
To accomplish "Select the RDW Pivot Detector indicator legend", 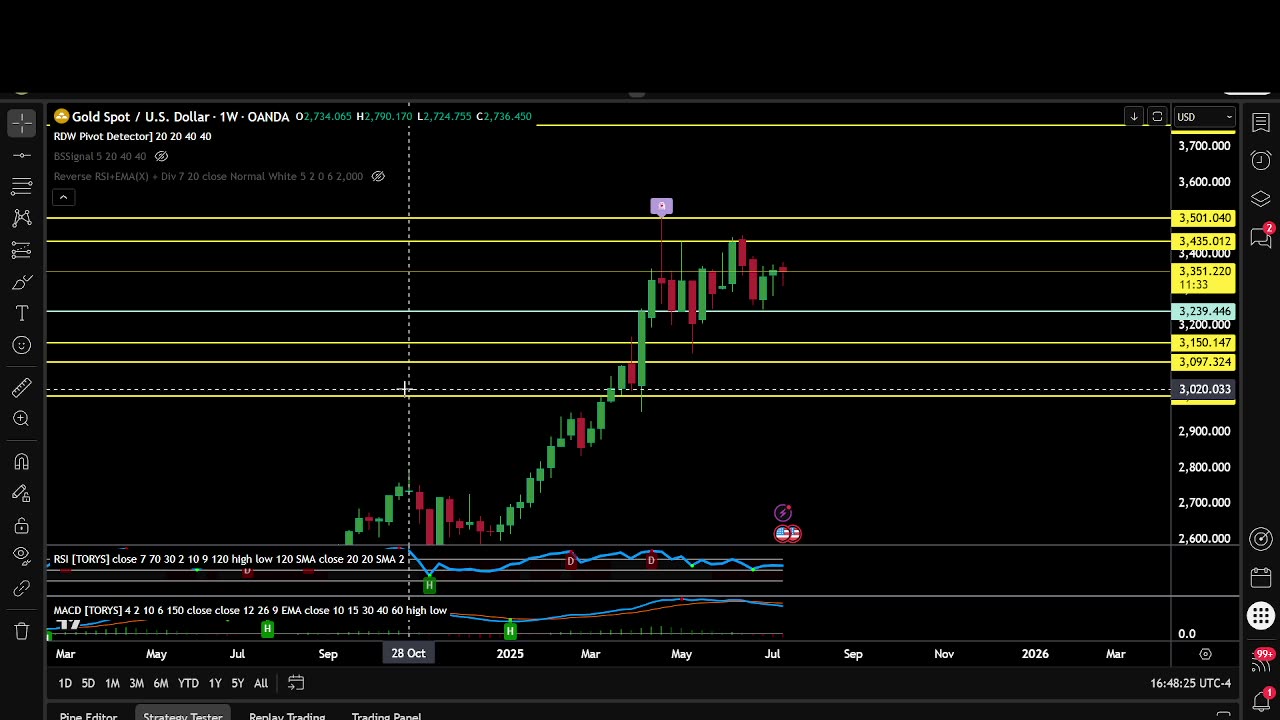I will 133,137.
